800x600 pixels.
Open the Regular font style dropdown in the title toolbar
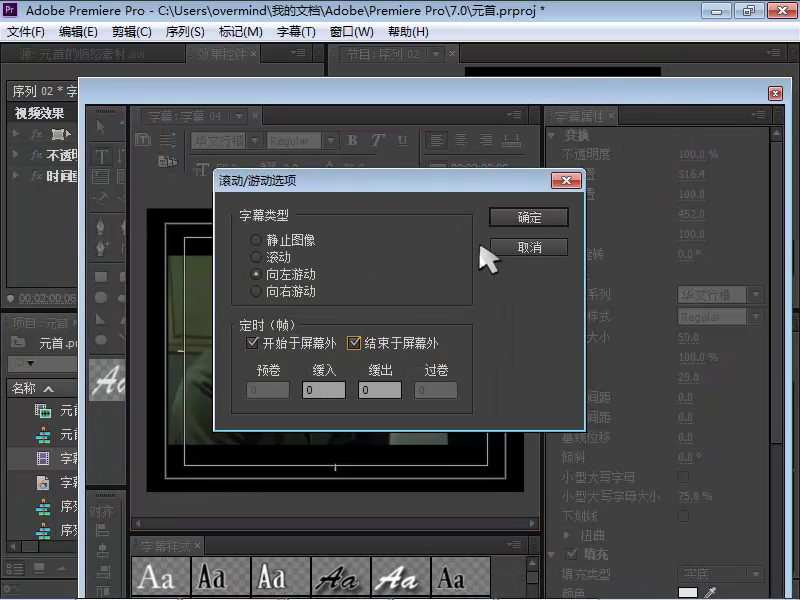click(x=331, y=141)
